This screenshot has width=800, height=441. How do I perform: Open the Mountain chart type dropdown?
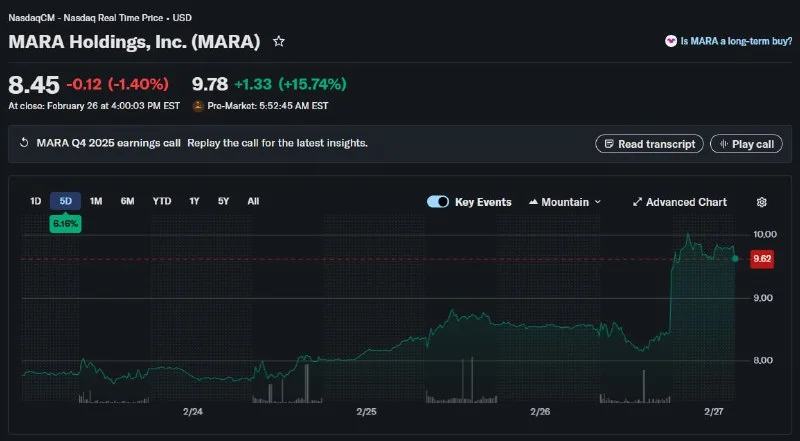[x=565, y=202]
